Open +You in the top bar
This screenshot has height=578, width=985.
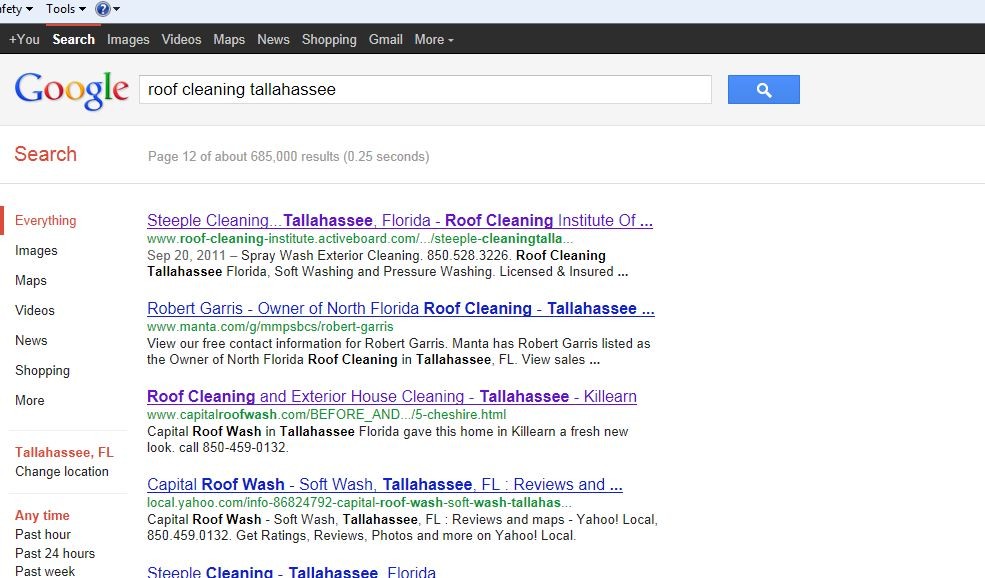click(24, 40)
